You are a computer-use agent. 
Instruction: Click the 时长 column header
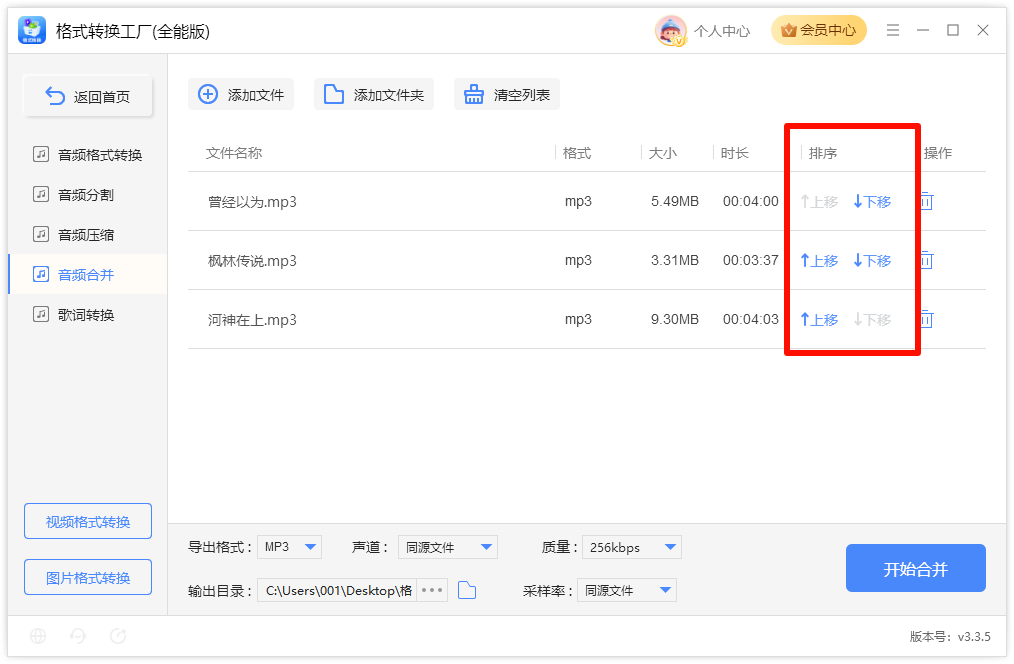point(735,153)
